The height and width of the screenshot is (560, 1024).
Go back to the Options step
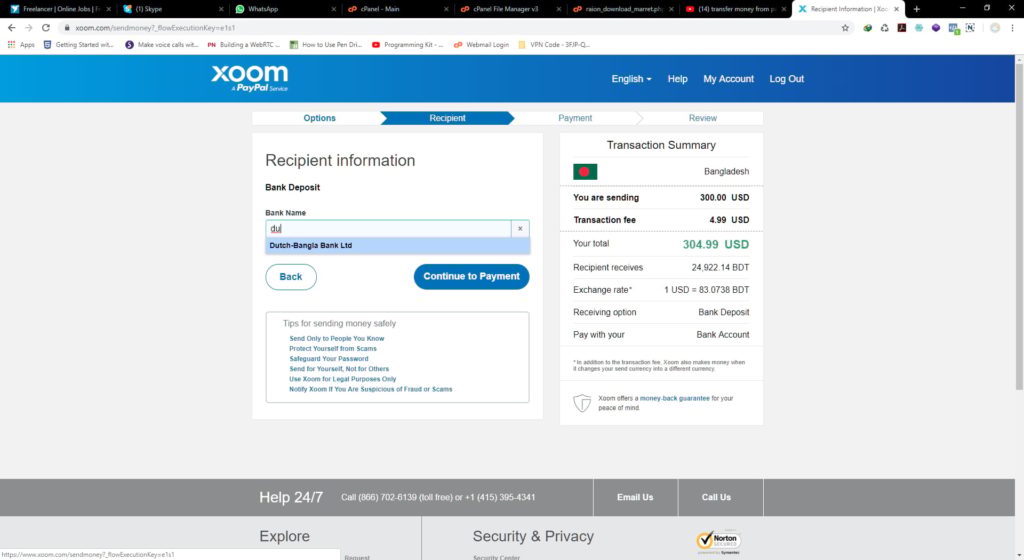tap(319, 118)
